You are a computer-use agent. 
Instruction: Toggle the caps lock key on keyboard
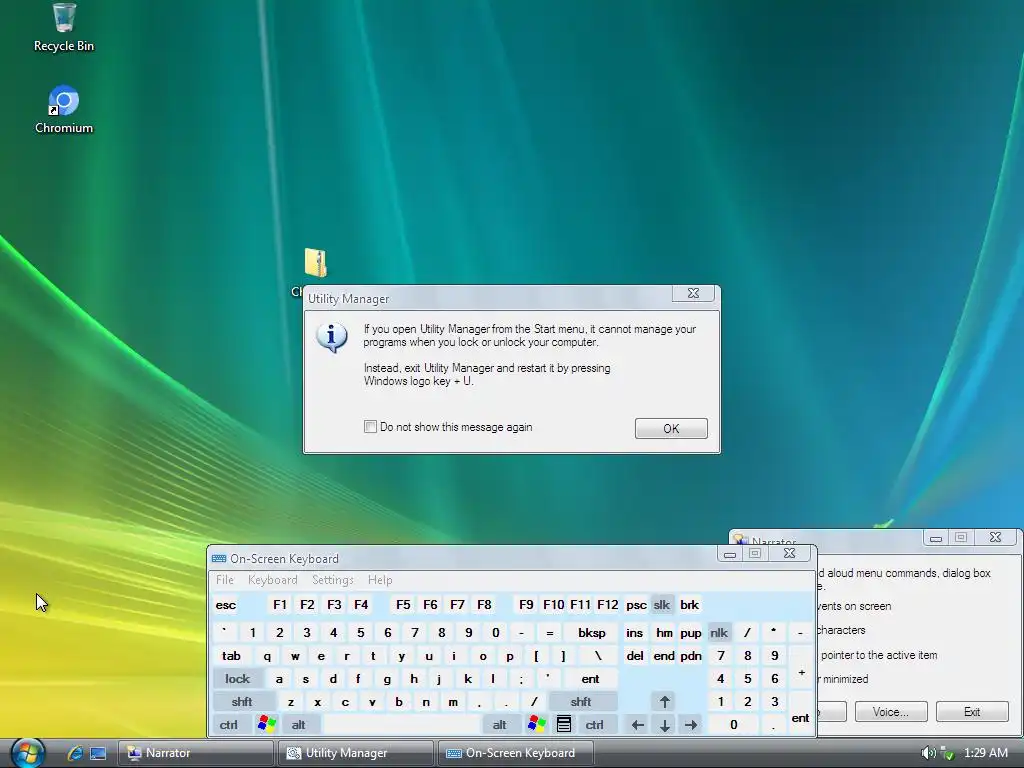click(237, 679)
